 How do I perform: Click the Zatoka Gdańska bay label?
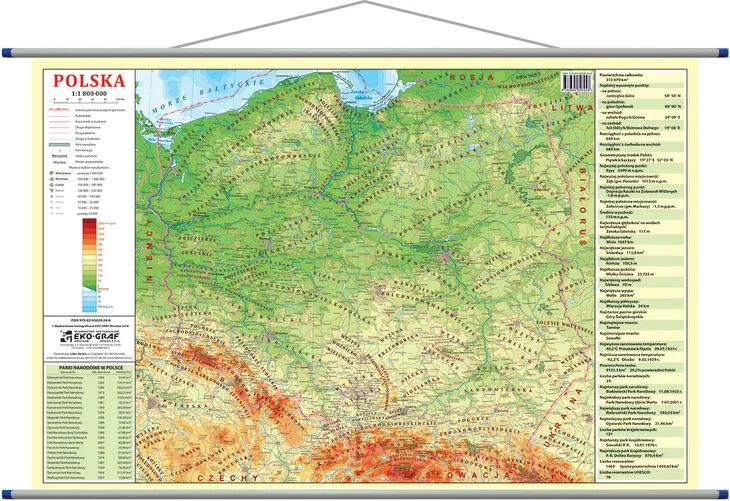pyautogui.click(x=360, y=94)
